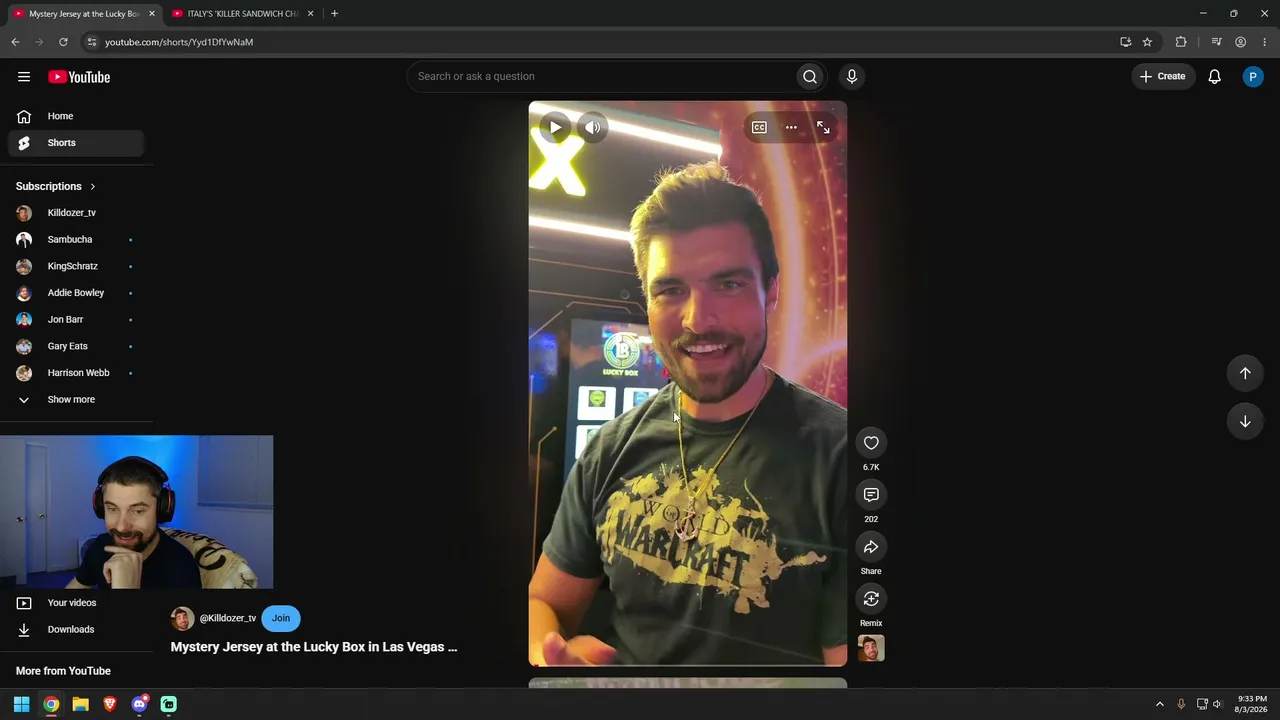Launch Brave browser from the taskbar

(x=110, y=704)
